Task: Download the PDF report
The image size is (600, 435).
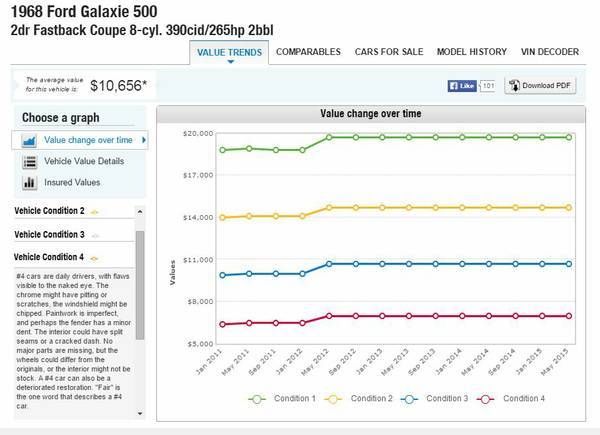Action: click(540, 86)
